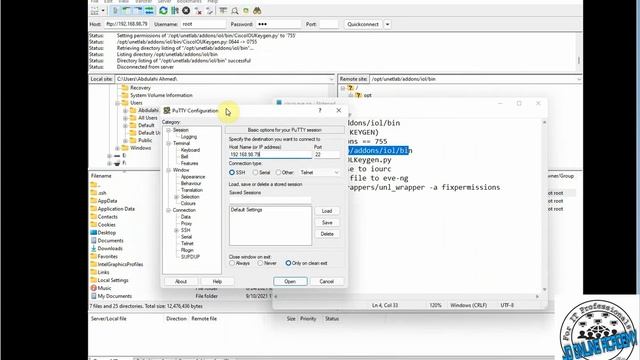Click the Delete session button
This screenshot has width=640, height=360.
pyautogui.click(x=327, y=234)
